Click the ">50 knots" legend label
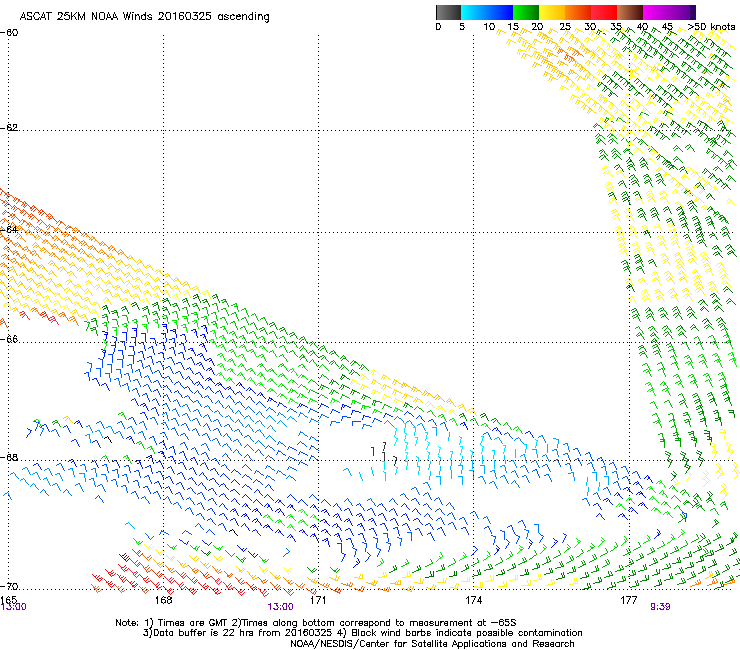The height and width of the screenshot is (650, 740). tap(711, 27)
